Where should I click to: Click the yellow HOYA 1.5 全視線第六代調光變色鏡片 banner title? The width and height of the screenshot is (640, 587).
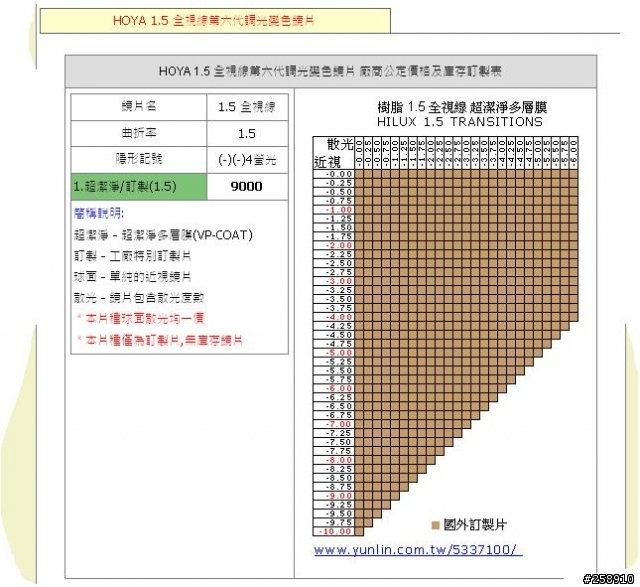[213, 20]
